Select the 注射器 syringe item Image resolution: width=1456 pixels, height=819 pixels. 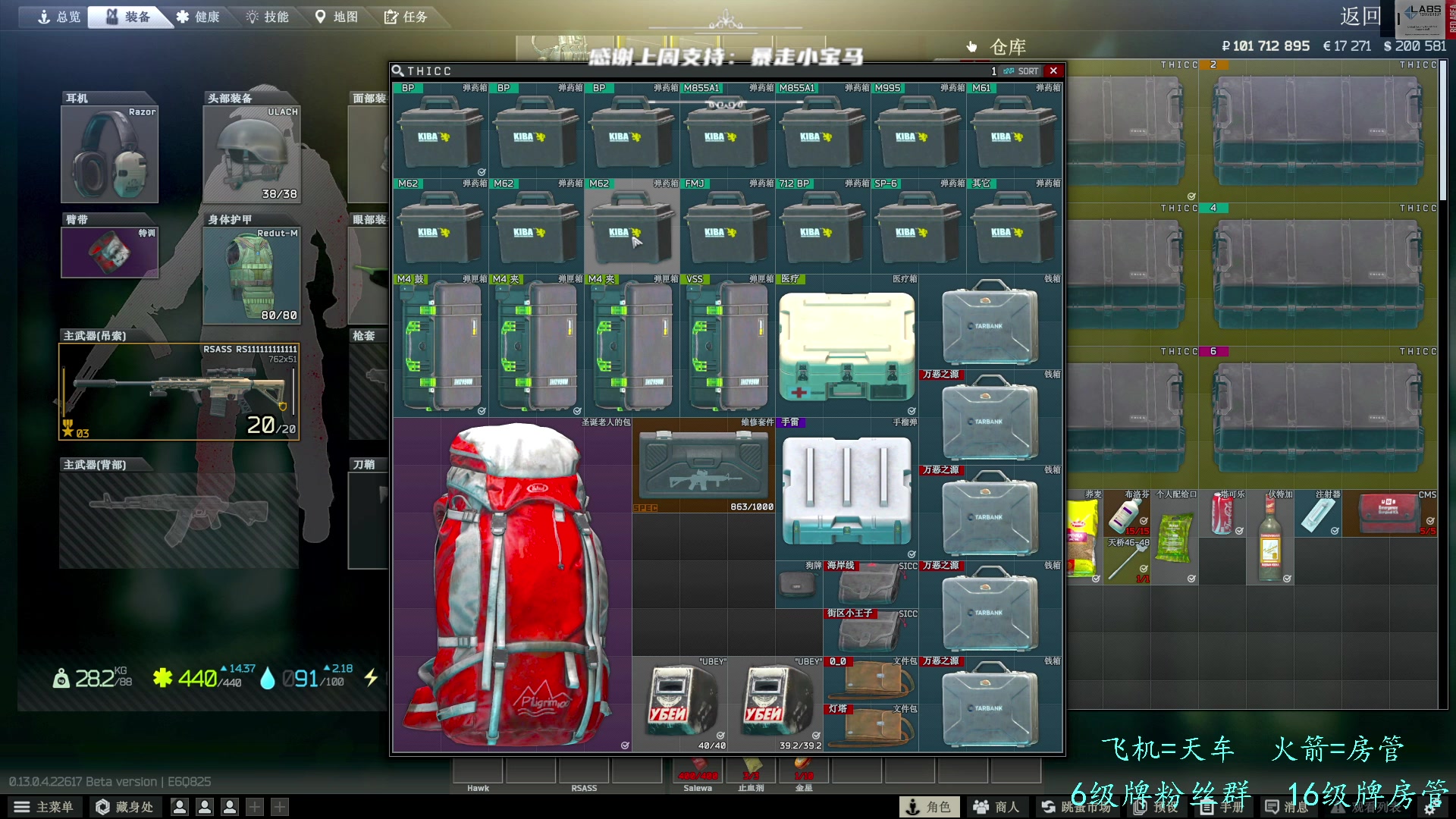pos(1319,513)
